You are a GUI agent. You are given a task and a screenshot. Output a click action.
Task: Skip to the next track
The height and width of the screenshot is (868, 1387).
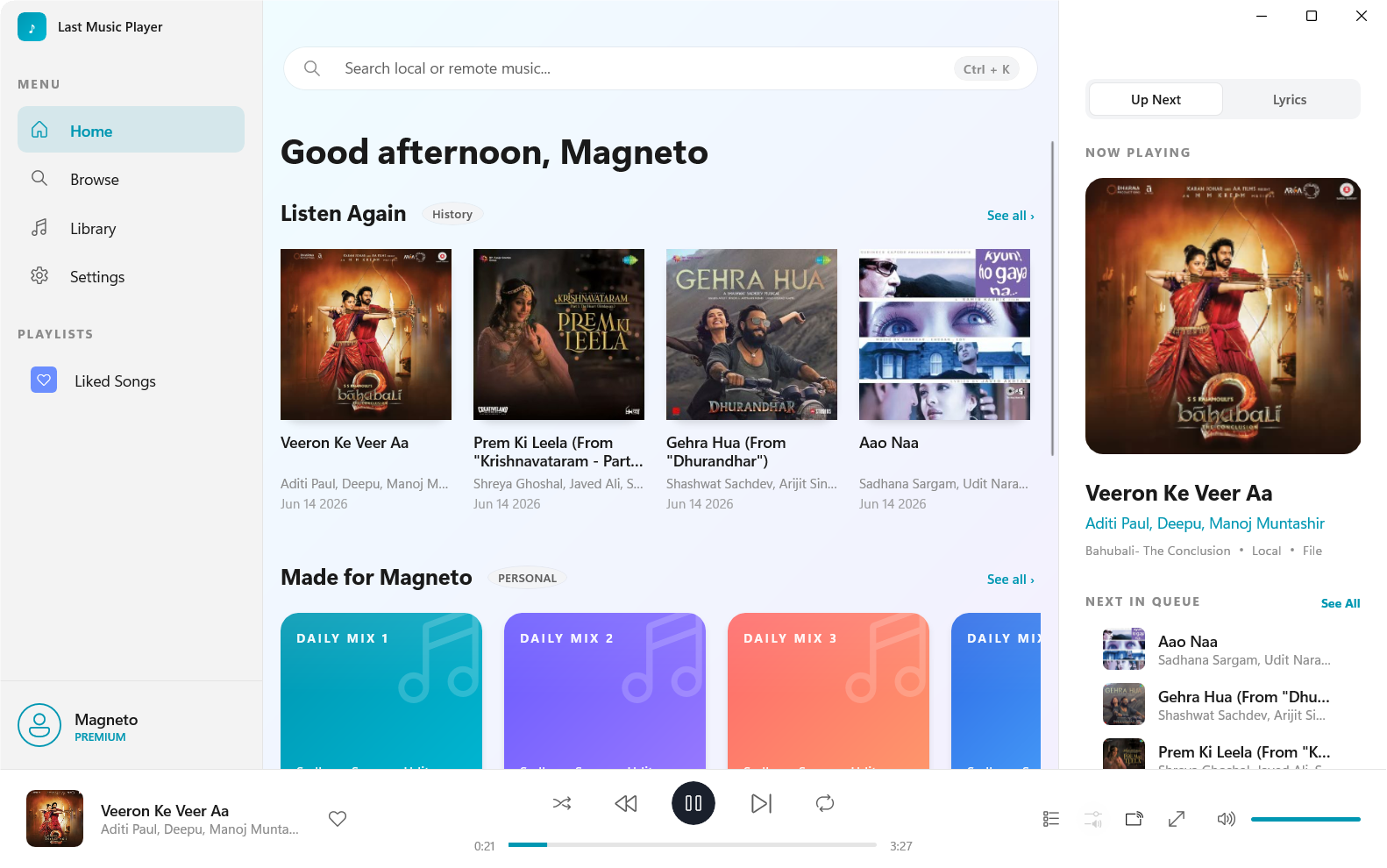pyautogui.click(x=761, y=803)
